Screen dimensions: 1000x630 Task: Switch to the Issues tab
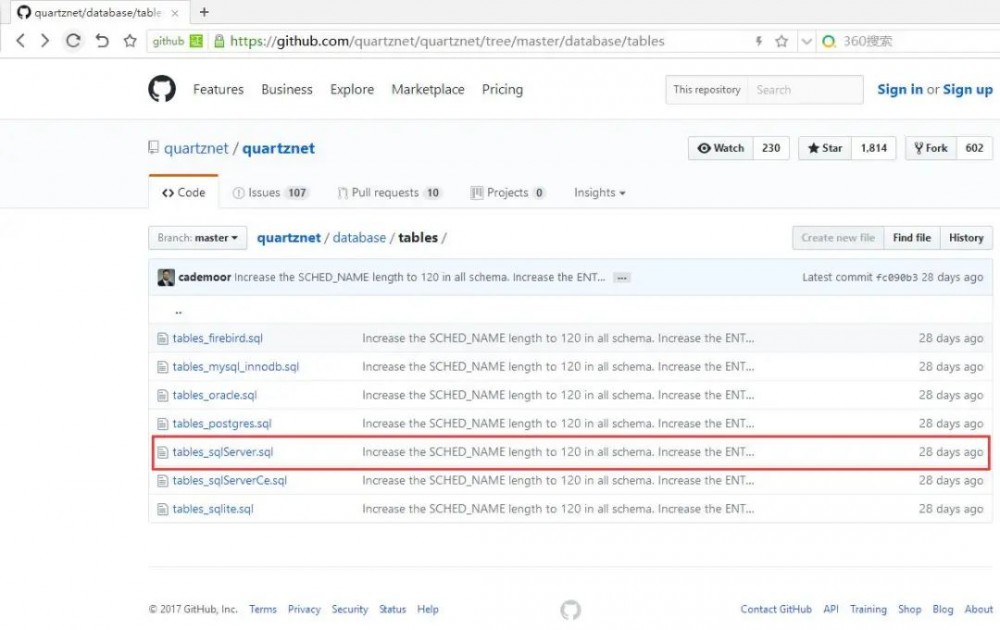coord(268,192)
